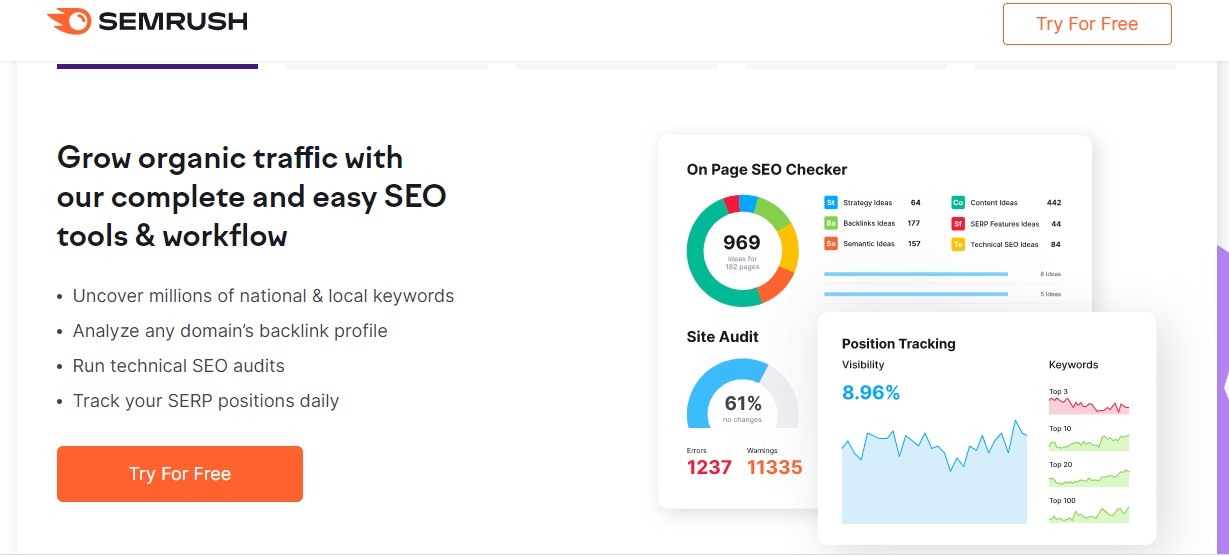
Task: Click the 969 ideas donut chart
Action: click(743, 250)
